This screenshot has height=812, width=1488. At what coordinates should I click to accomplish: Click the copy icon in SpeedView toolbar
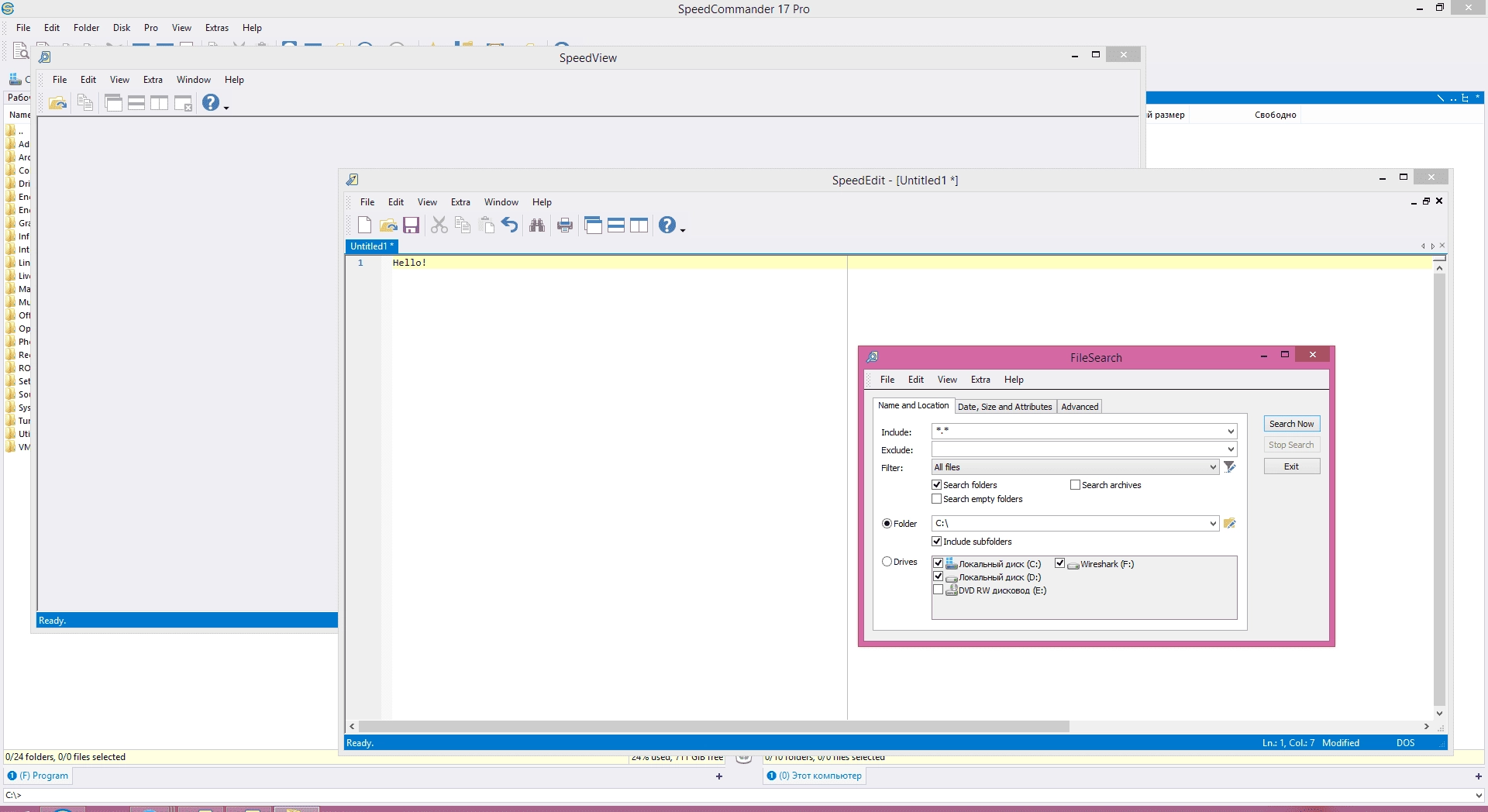[x=85, y=102]
